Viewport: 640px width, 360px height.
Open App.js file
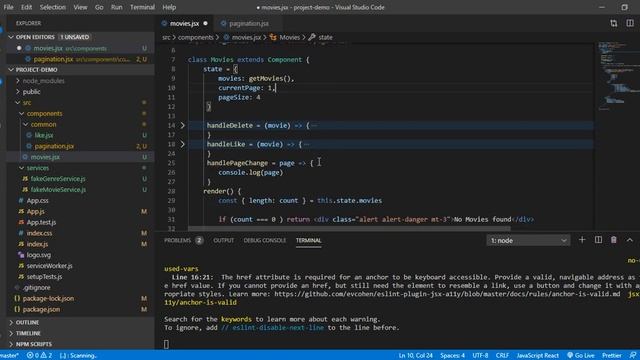pos(36,211)
